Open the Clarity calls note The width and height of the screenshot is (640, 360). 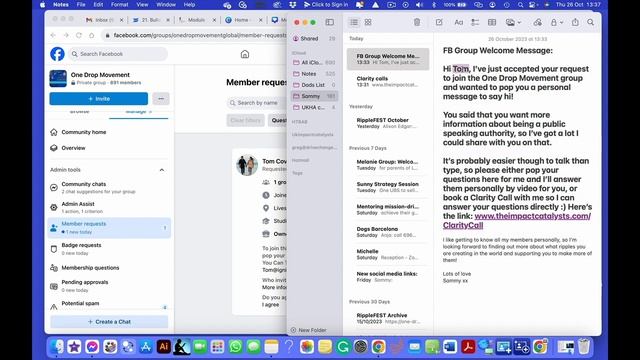388,82
